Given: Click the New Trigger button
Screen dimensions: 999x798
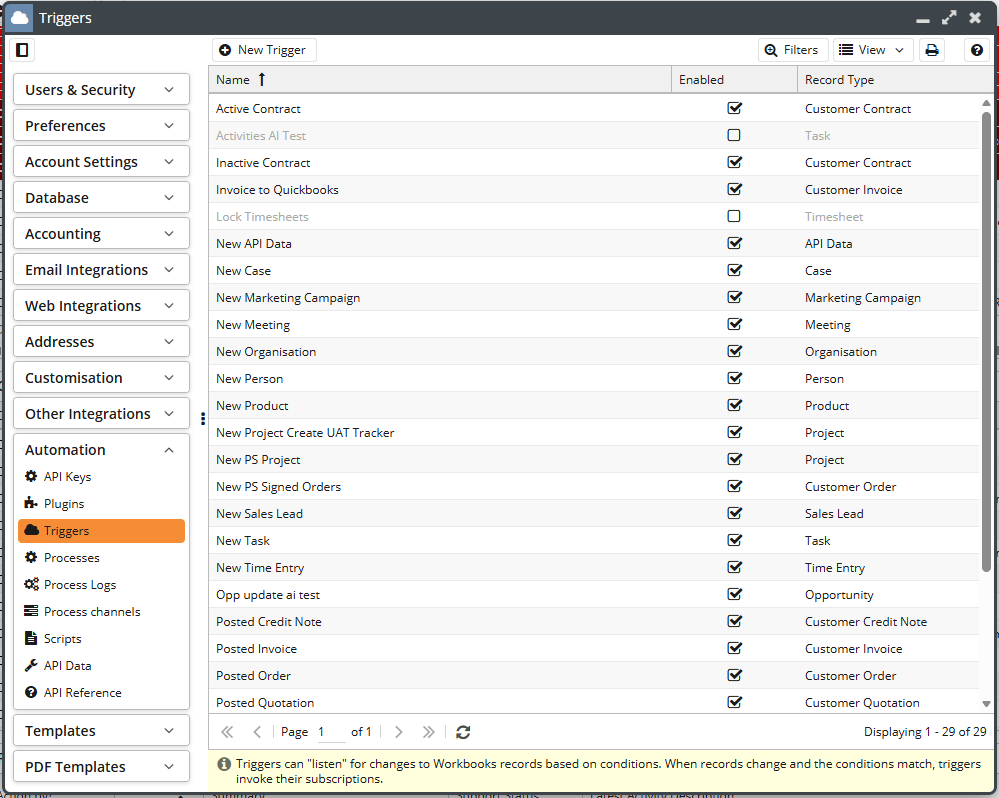Looking at the screenshot, I should tap(263, 50).
